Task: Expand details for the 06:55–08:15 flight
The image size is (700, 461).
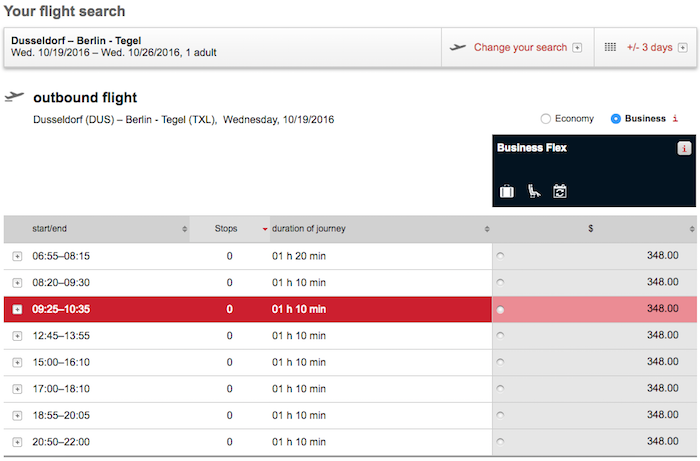Action: click(17, 256)
